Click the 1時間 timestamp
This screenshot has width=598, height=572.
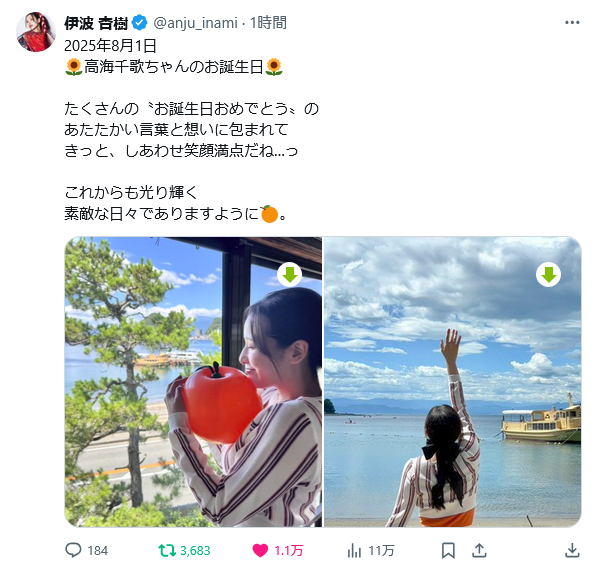point(268,23)
